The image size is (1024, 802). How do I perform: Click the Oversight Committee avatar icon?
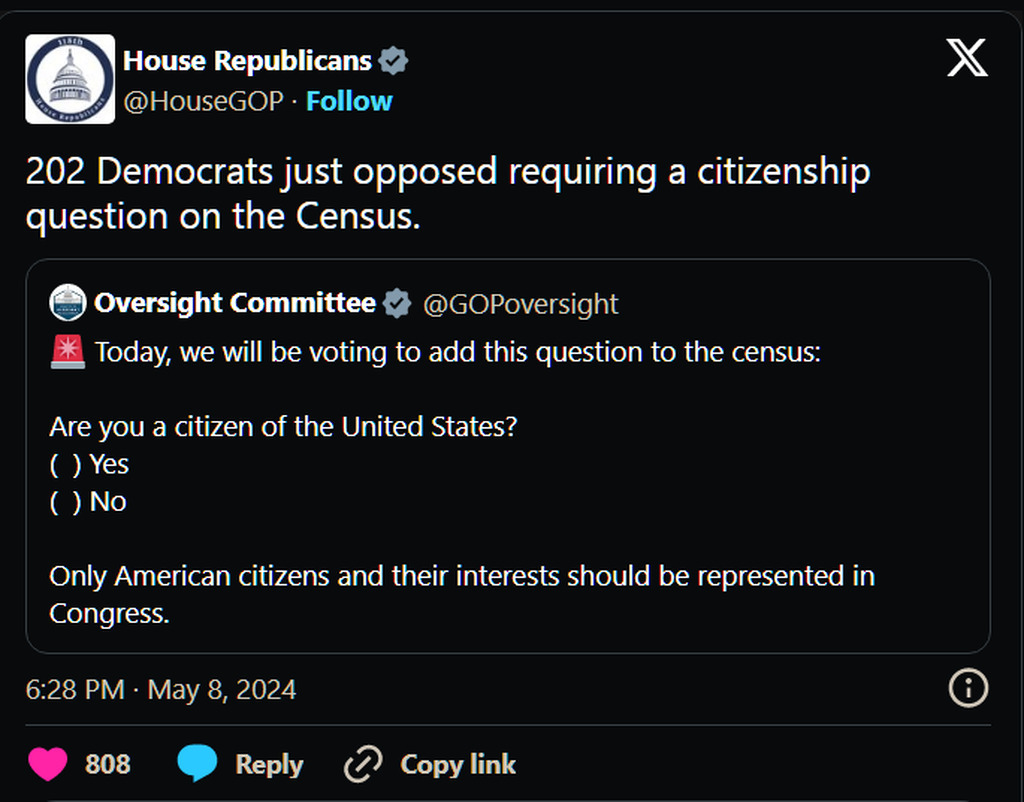[x=68, y=303]
